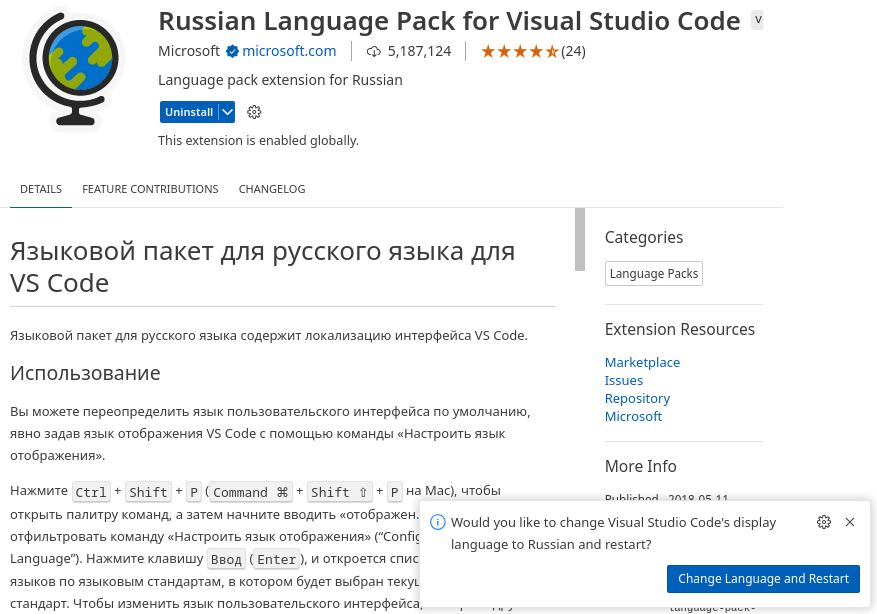The image size is (877, 614).
Task: Click the star rating for the extension
Action: pos(520,51)
